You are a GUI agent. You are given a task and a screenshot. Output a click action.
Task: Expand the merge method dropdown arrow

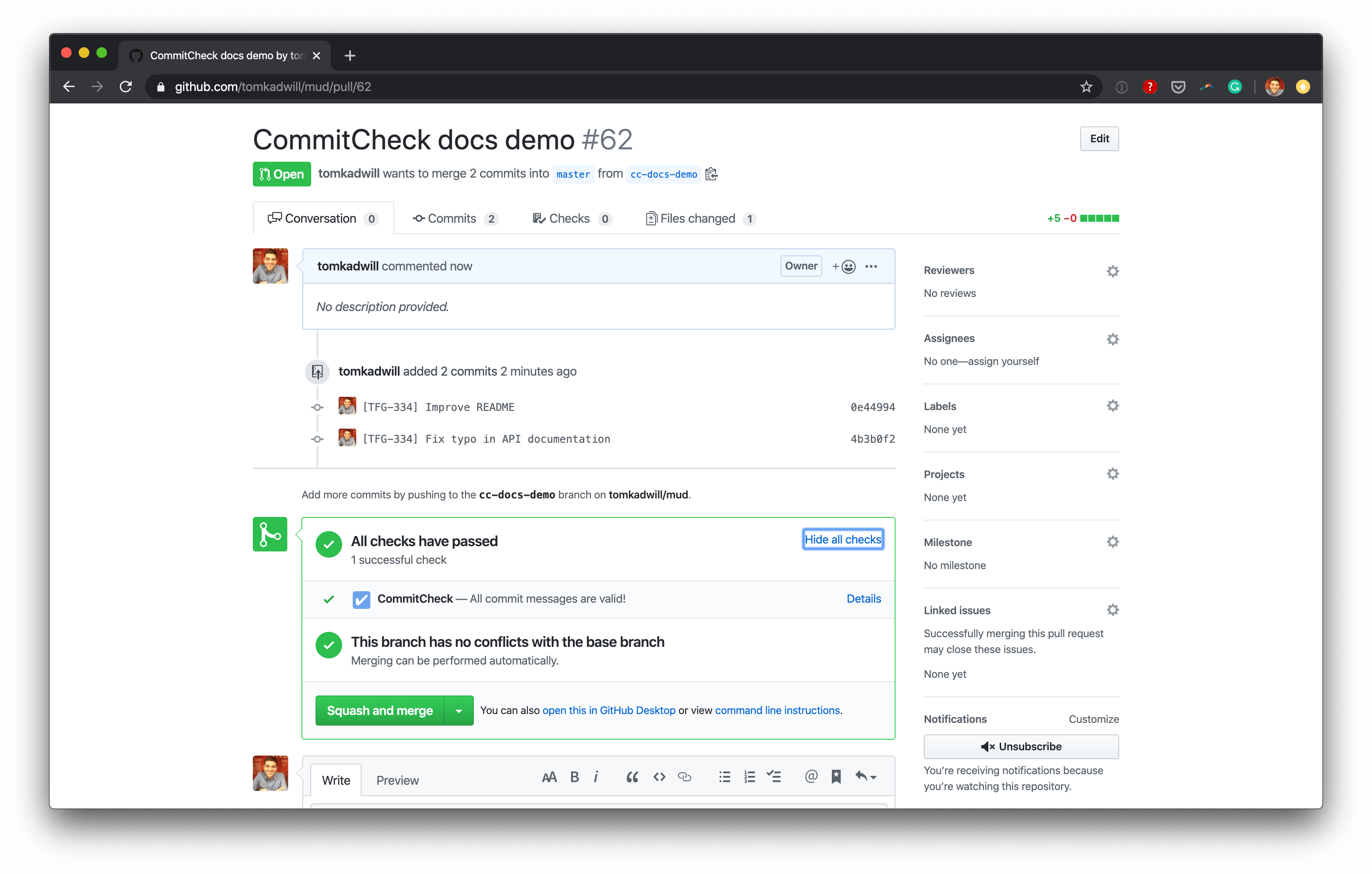[x=459, y=711]
